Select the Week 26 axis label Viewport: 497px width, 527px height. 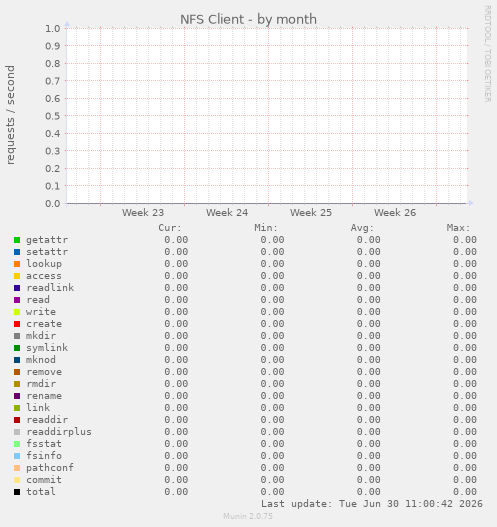(395, 213)
